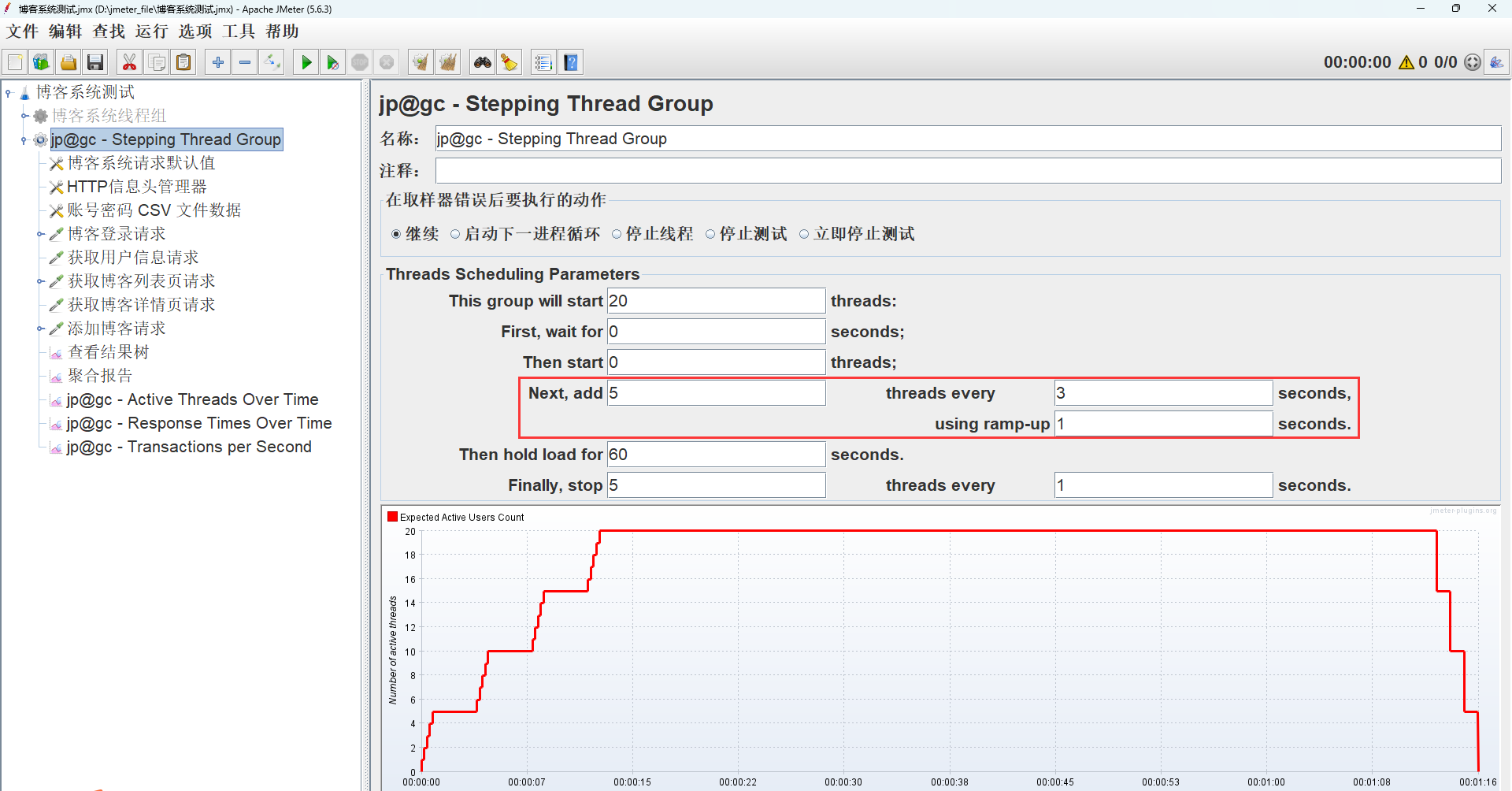Select 启动下一进程循环 radio option
The image size is (1512, 791).
click(455, 234)
